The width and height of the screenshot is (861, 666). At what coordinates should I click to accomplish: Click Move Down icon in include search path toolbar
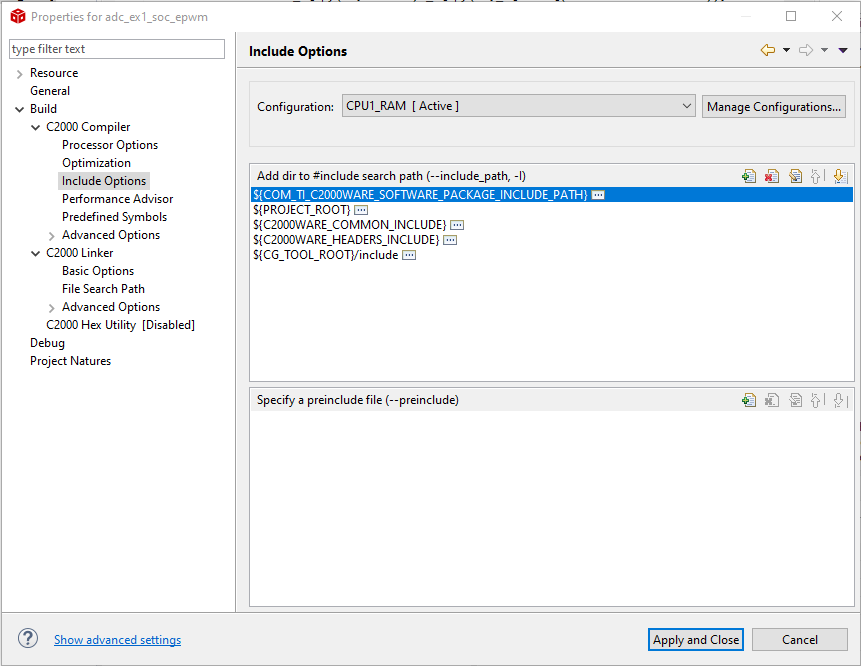(840, 176)
